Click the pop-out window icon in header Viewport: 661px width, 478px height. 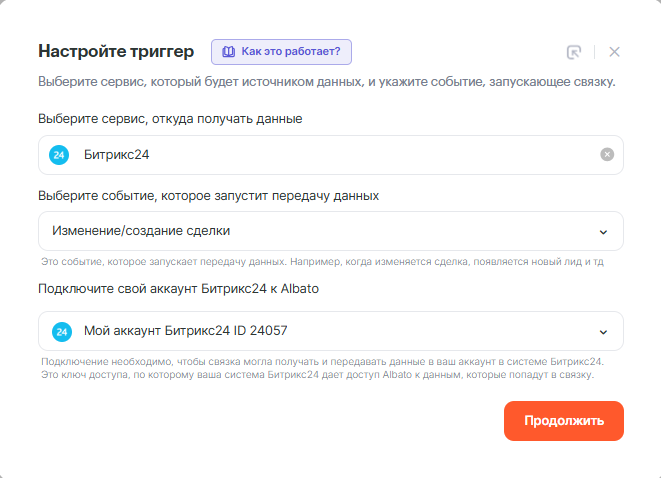coord(574,52)
